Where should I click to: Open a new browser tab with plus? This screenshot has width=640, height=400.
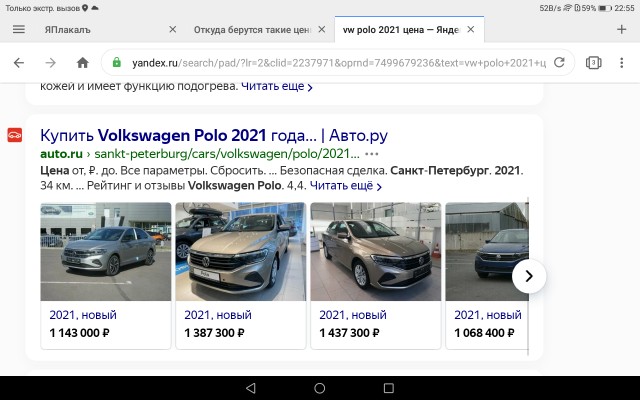621,29
